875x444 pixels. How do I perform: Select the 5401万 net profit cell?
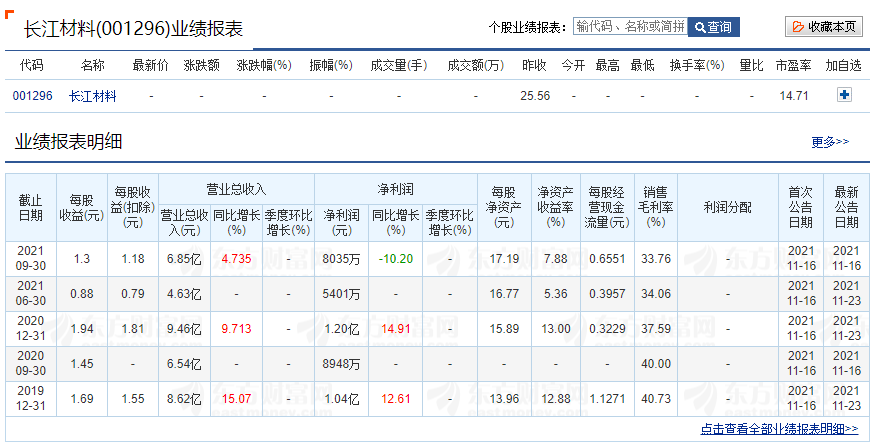(341, 294)
